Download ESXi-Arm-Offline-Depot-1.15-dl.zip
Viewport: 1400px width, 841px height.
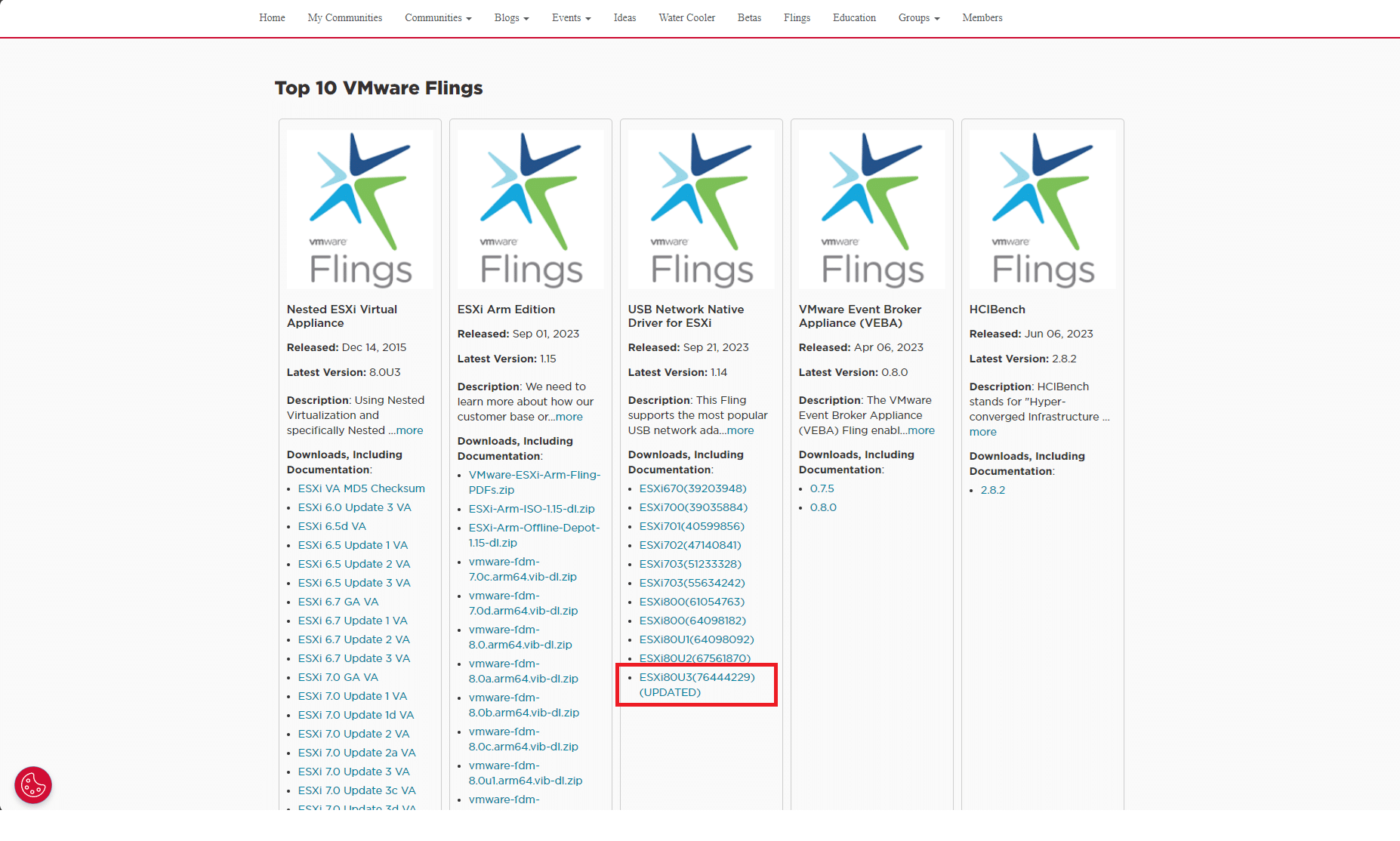pos(535,535)
